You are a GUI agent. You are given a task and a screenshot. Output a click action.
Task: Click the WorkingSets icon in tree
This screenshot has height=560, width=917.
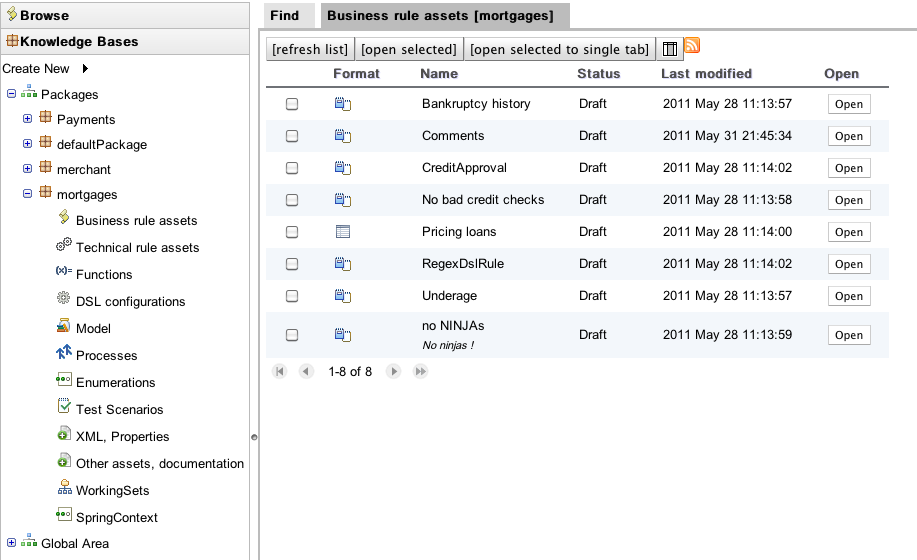pos(63,489)
